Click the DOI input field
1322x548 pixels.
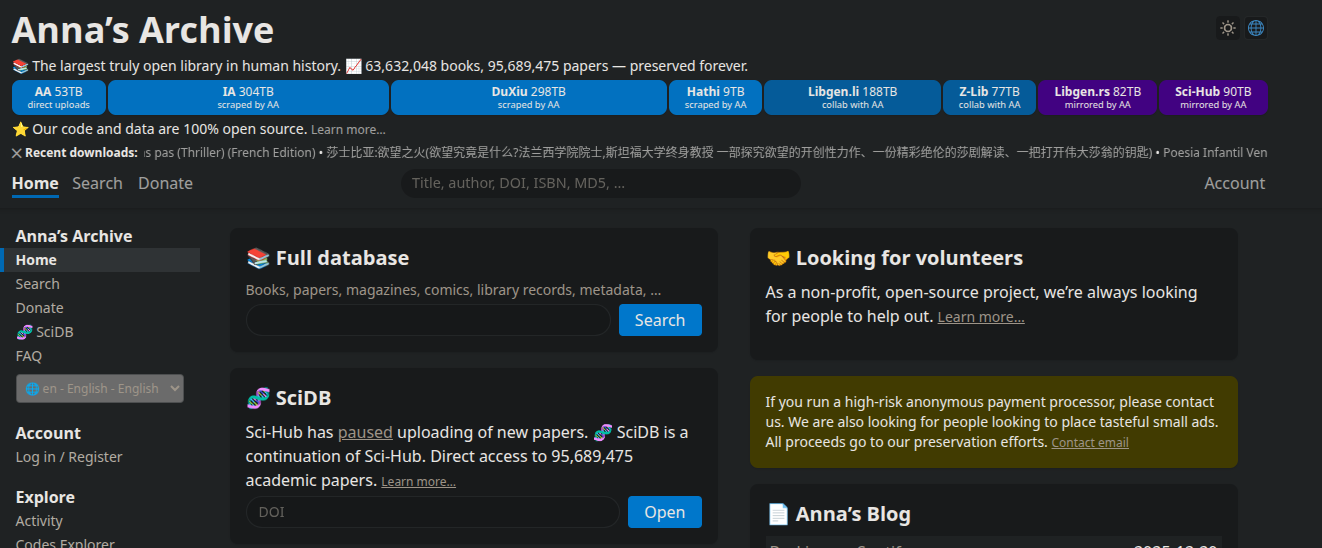click(432, 512)
